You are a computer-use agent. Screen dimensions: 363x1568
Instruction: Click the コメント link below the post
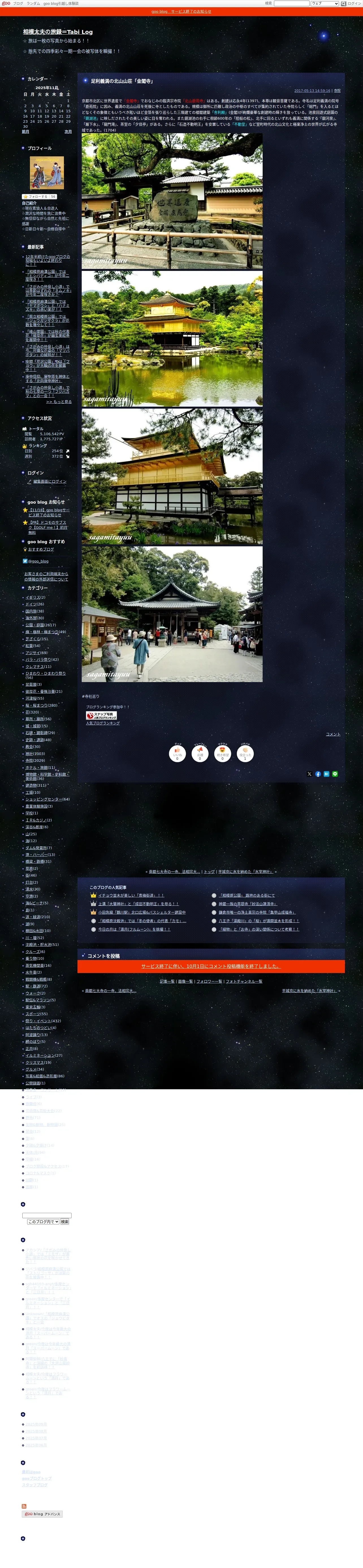pos(333,735)
